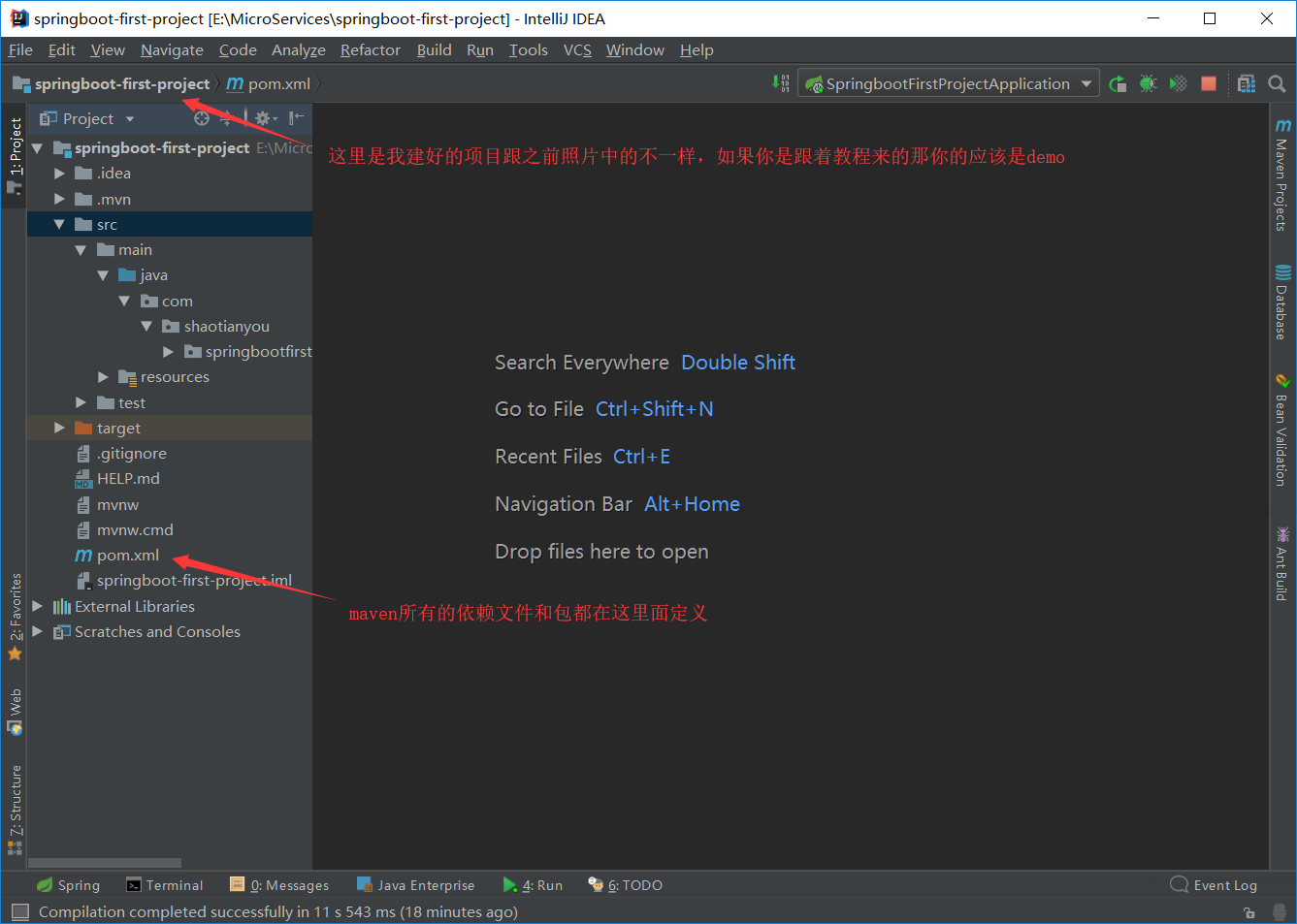Image resolution: width=1297 pixels, height=924 pixels.
Task: Open the TODO tool window tab
Action: [x=626, y=885]
